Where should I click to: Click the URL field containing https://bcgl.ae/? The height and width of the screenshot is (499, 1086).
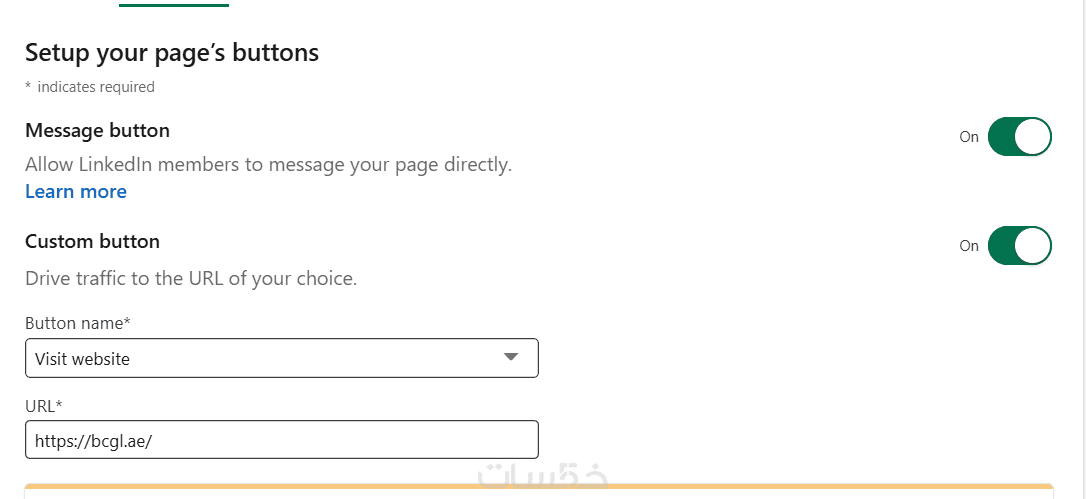pos(282,439)
